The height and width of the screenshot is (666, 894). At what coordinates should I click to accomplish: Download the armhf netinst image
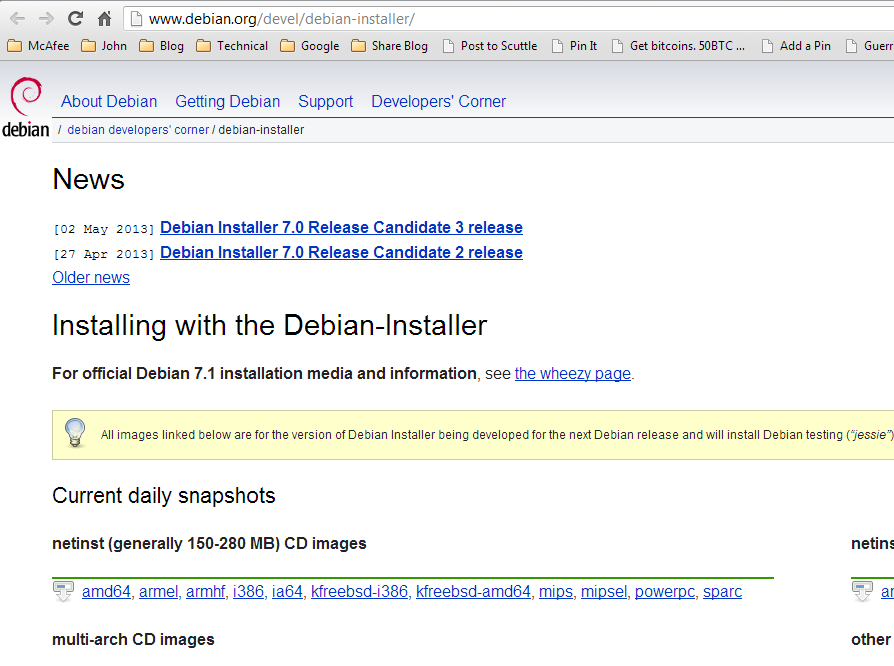point(206,592)
